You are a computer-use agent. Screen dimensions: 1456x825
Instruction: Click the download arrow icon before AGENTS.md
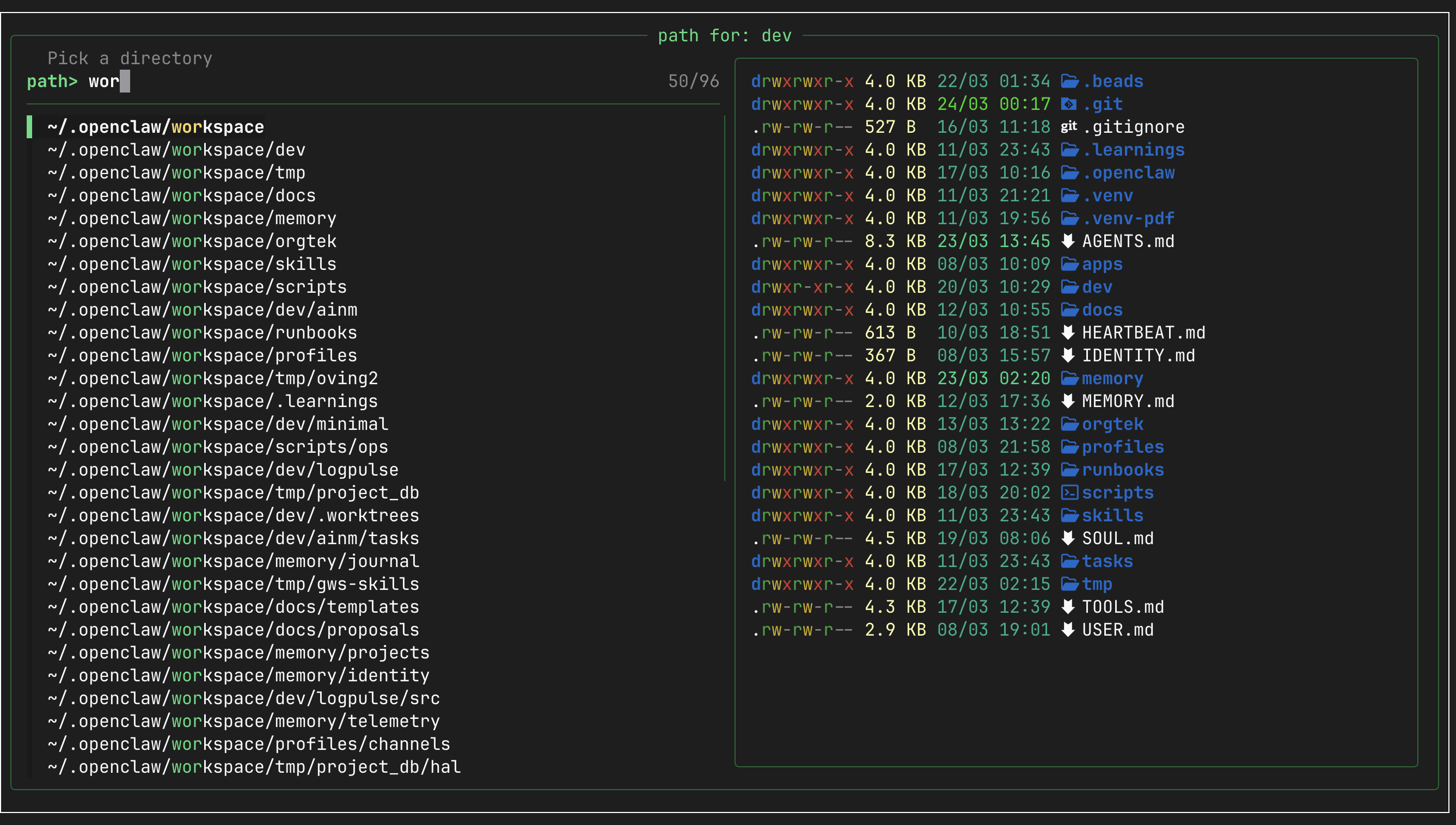point(1068,241)
